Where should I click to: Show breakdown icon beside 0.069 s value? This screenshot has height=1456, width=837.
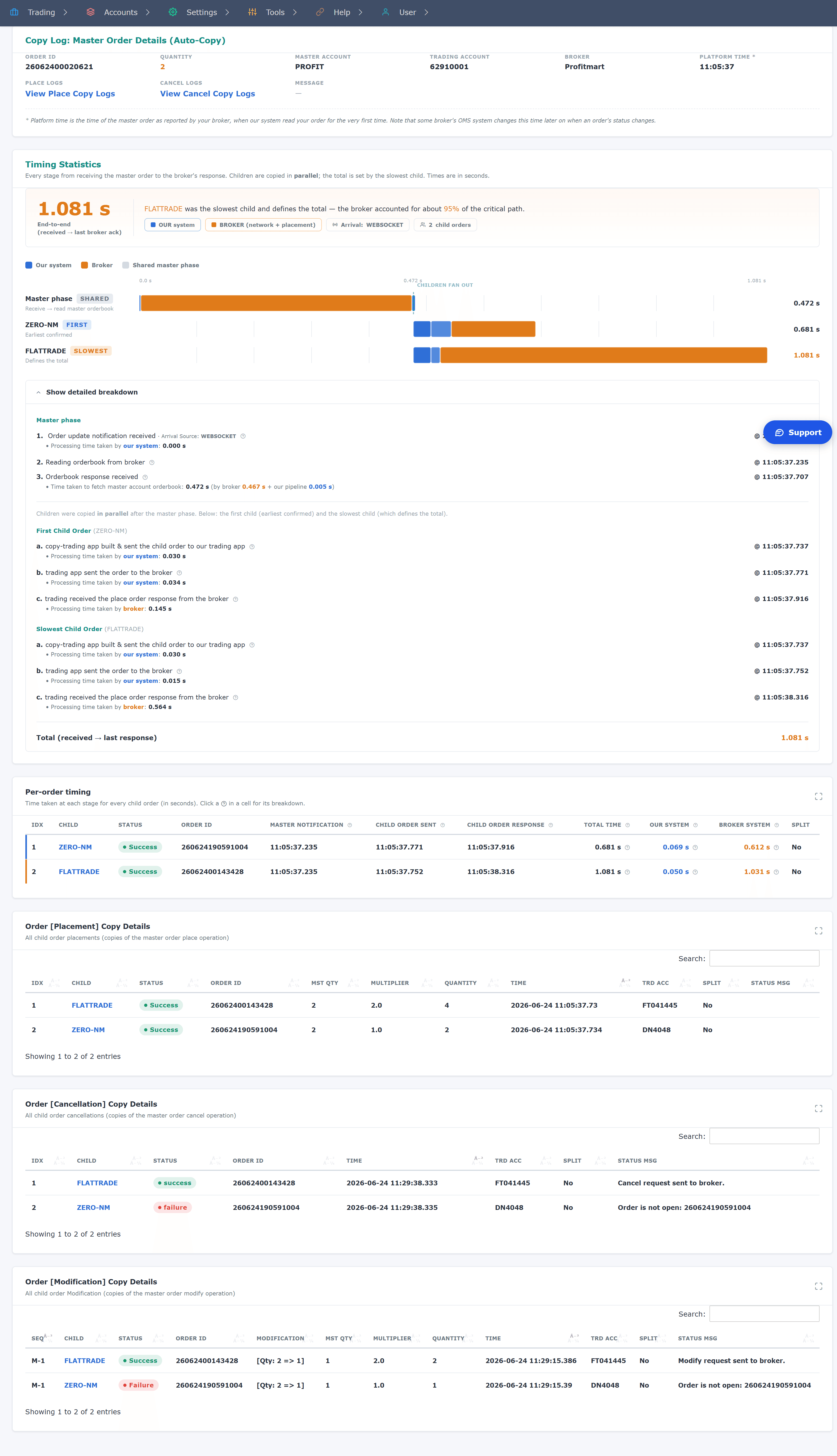pyautogui.click(x=695, y=847)
